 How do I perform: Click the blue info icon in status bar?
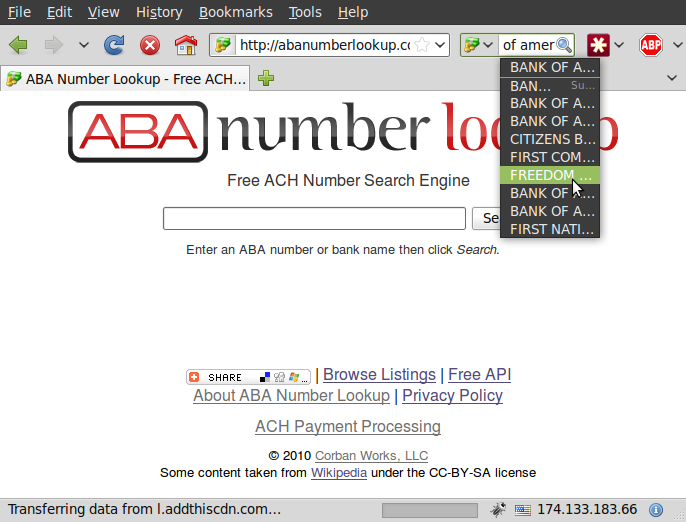tap(655, 510)
